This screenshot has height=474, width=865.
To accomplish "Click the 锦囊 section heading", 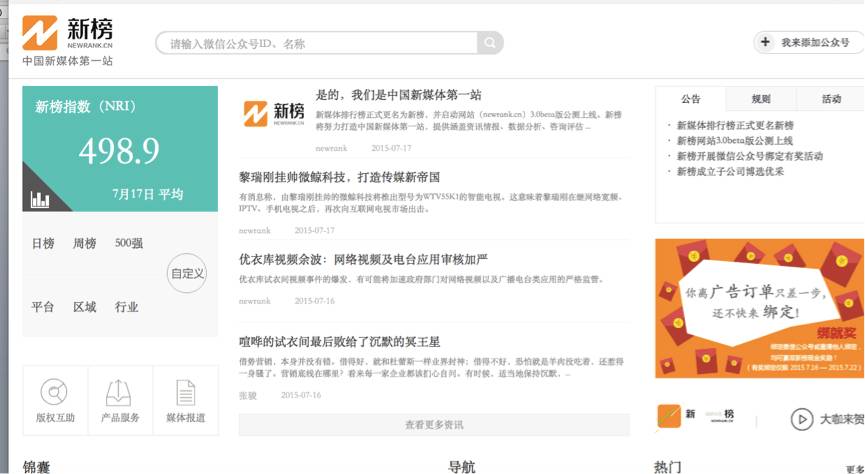I will pos(36,467).
